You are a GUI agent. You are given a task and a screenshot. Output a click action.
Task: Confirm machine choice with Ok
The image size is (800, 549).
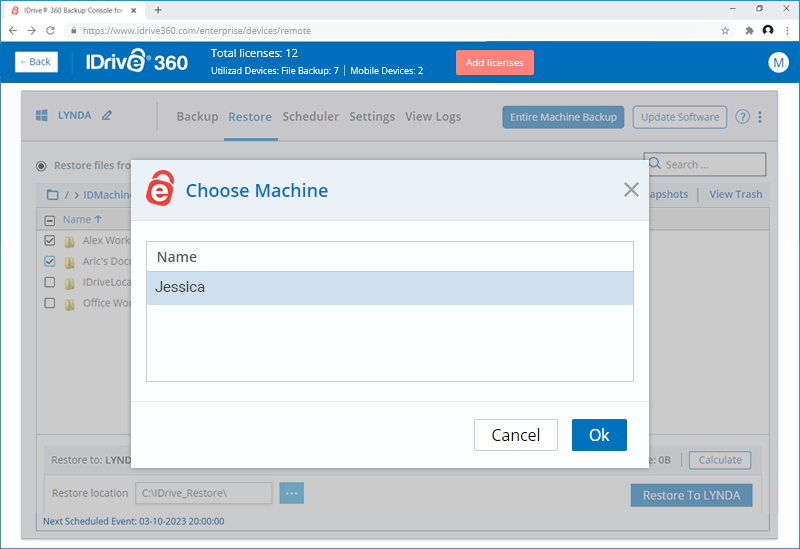click(x=599, y=435)
